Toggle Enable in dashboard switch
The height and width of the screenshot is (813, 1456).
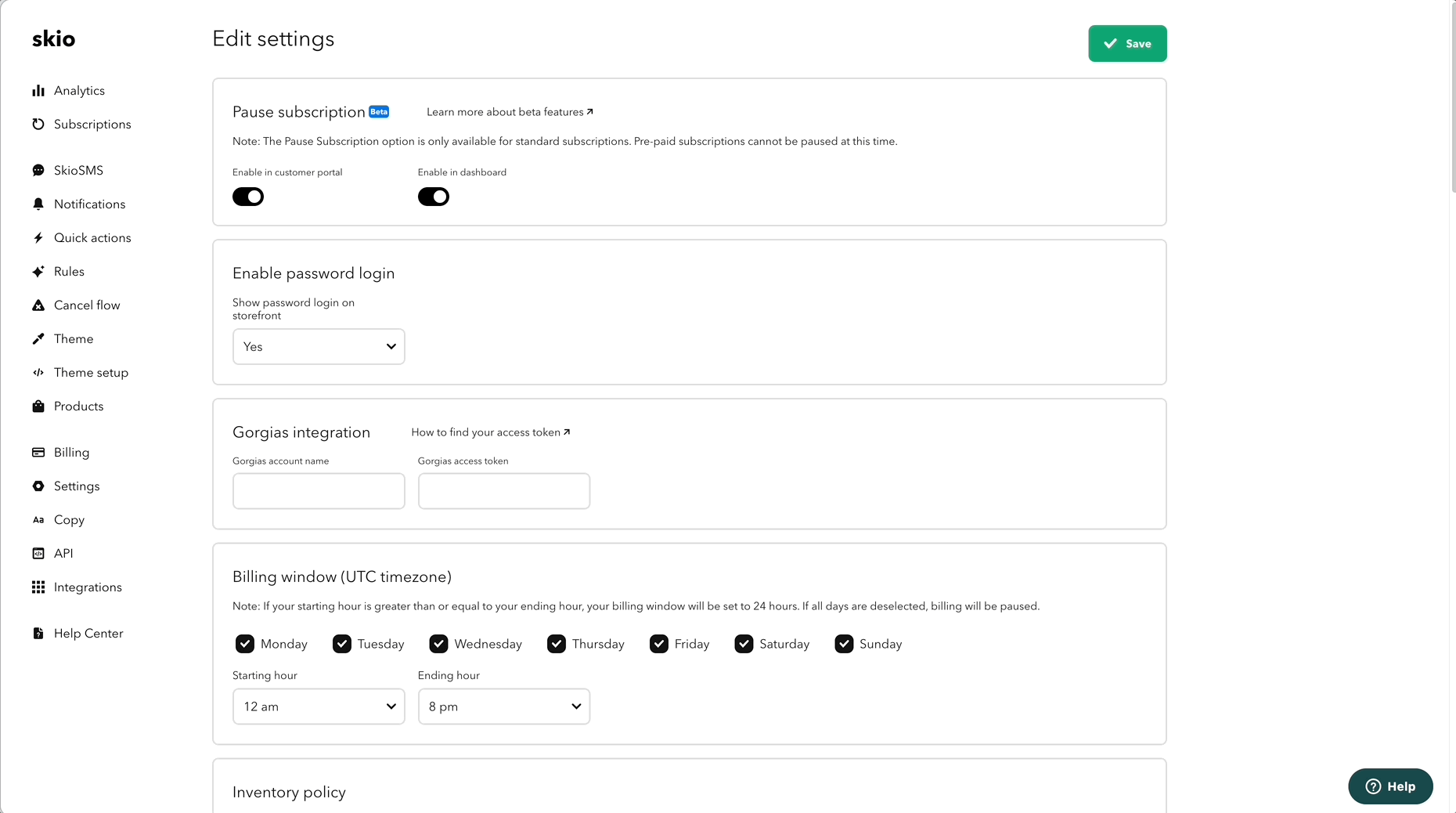434,197
